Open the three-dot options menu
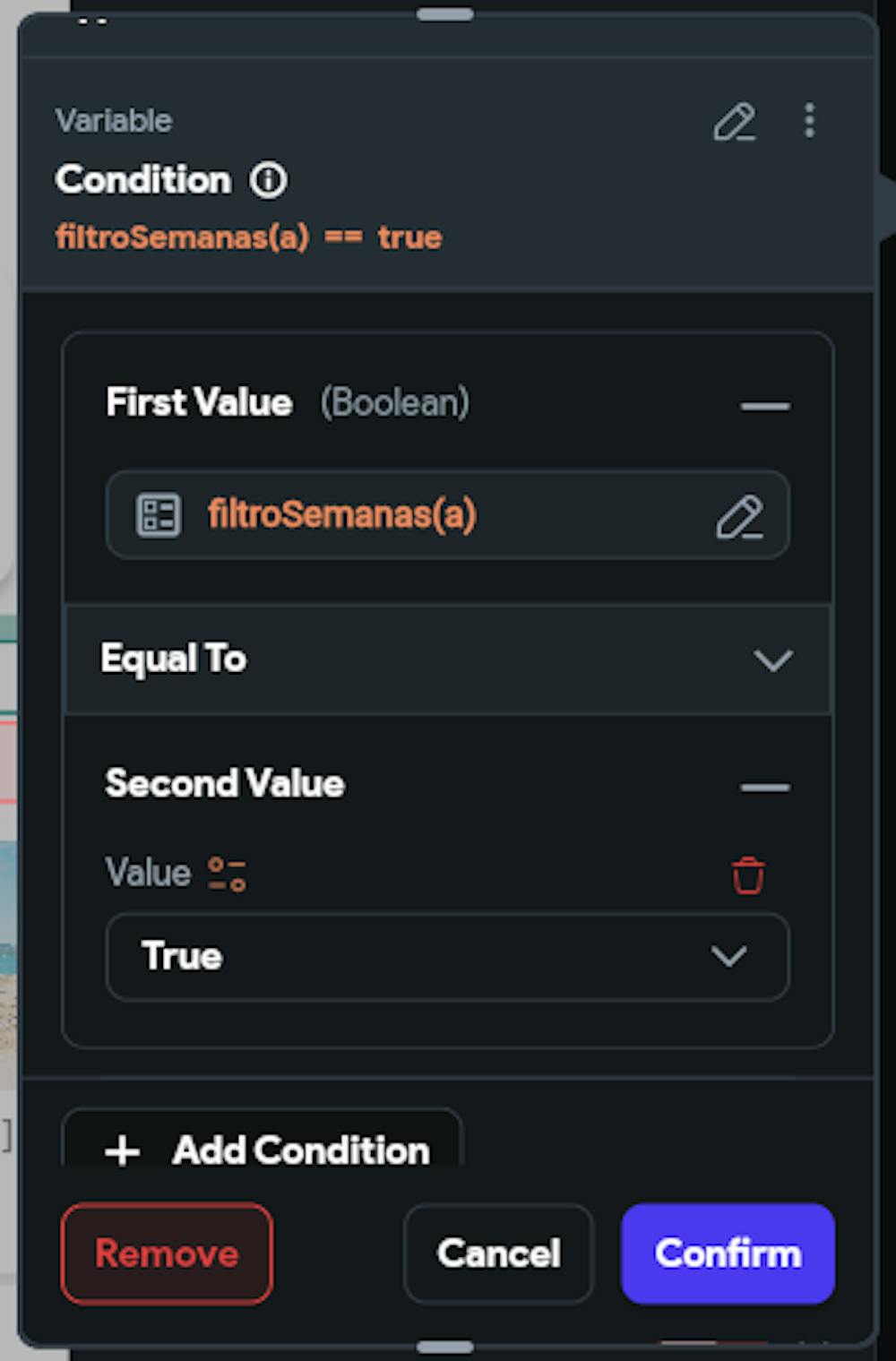This screenshot has width=896, height=1361. point(809,120)
